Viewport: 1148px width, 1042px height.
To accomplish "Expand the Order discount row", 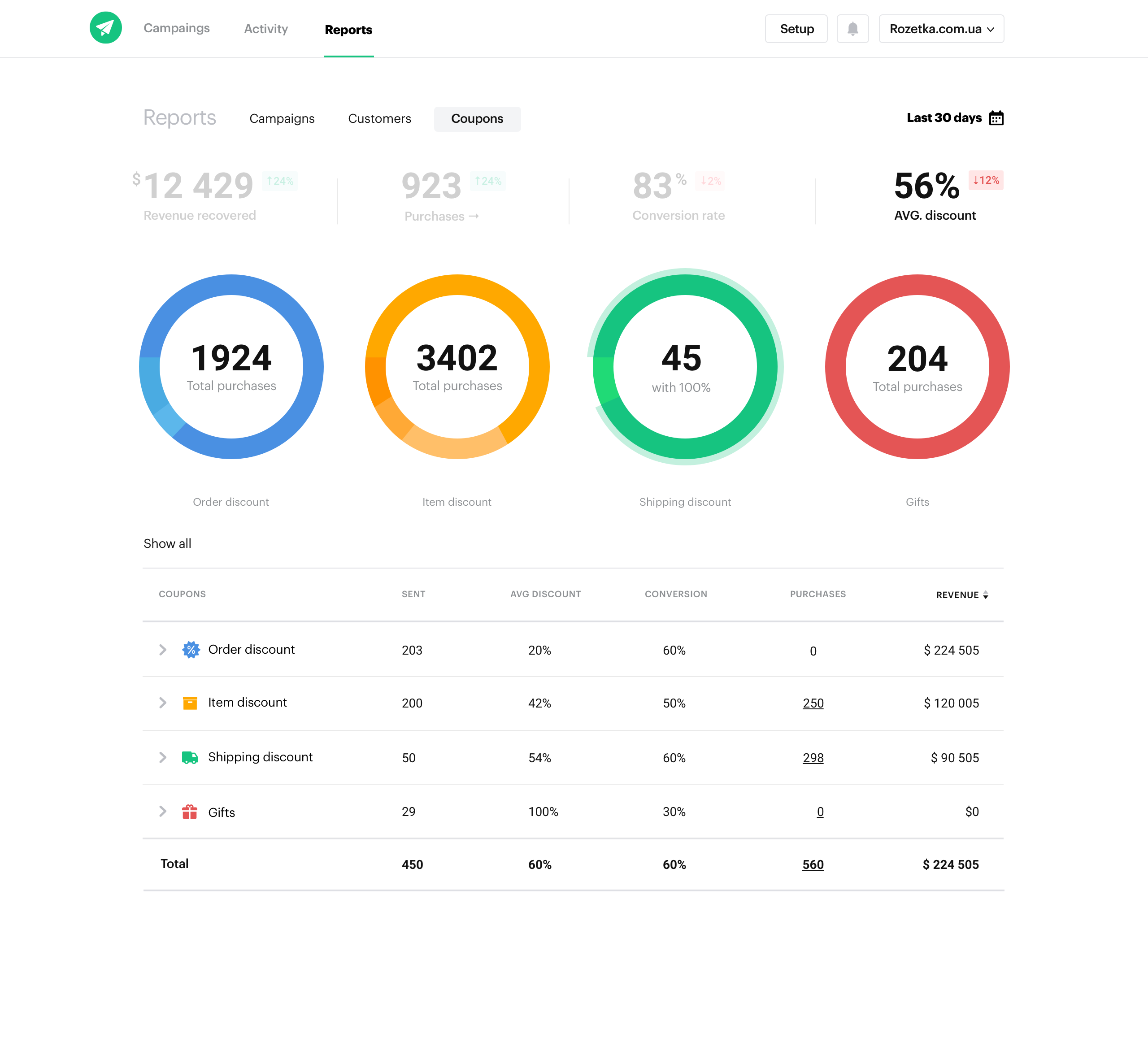I will (x=163, y=650).
